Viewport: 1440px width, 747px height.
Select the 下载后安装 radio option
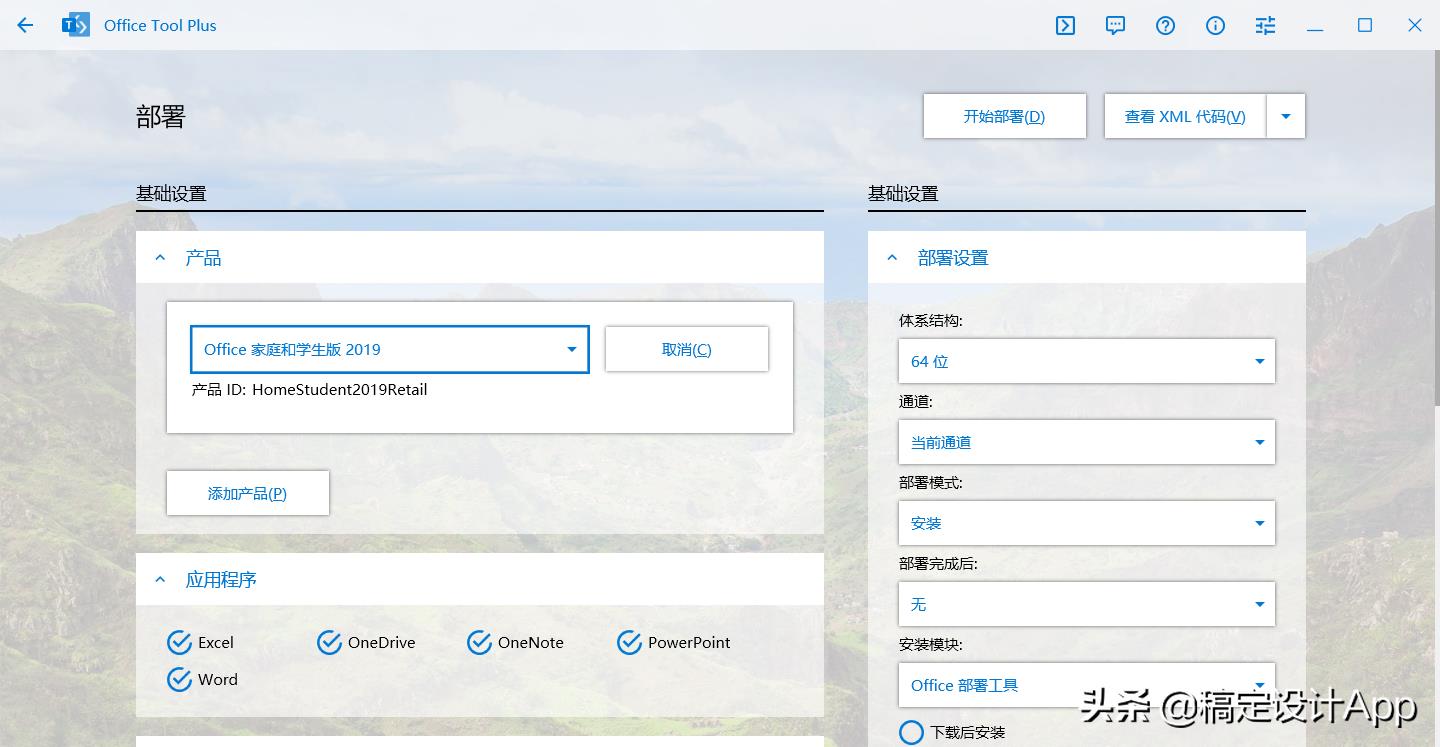click(911, 732)
